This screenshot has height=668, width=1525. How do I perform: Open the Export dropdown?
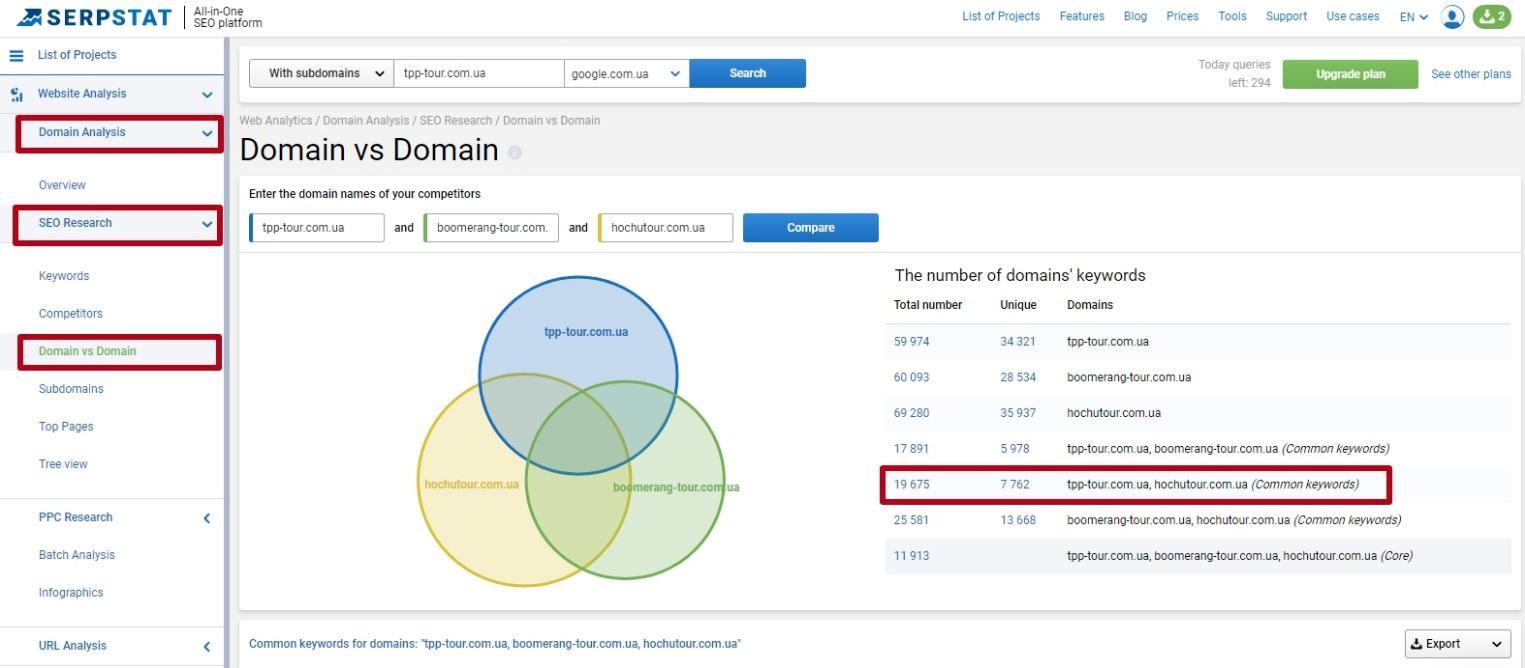click(1457, 644)
